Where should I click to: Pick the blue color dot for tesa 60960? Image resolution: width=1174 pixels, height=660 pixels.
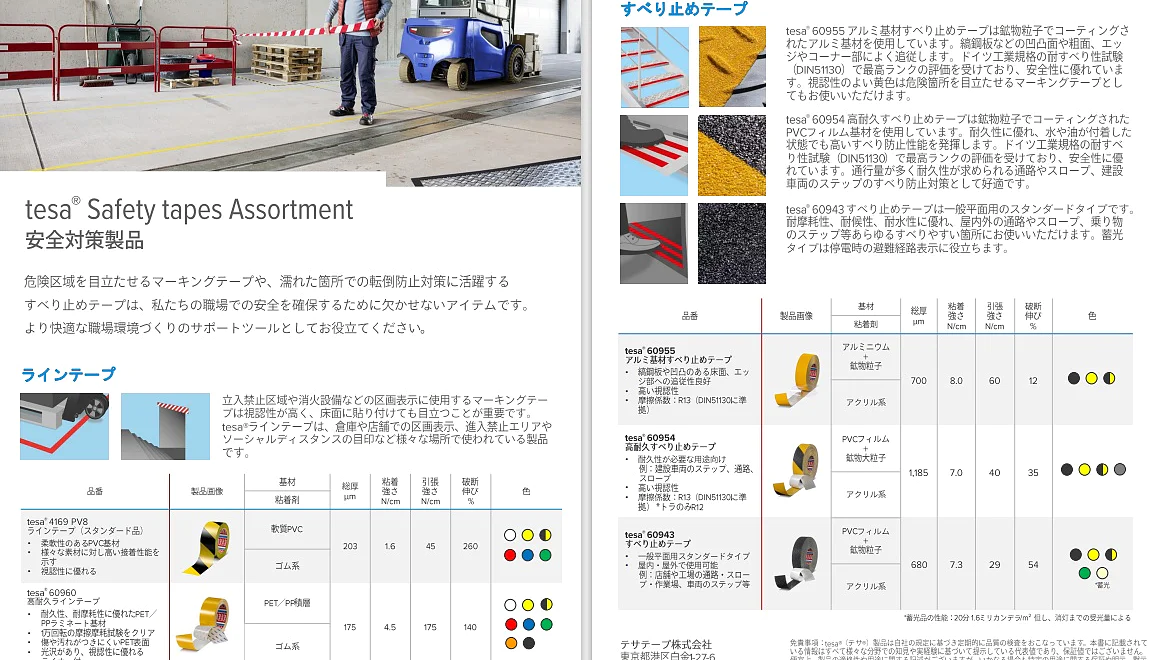[529, 624]
